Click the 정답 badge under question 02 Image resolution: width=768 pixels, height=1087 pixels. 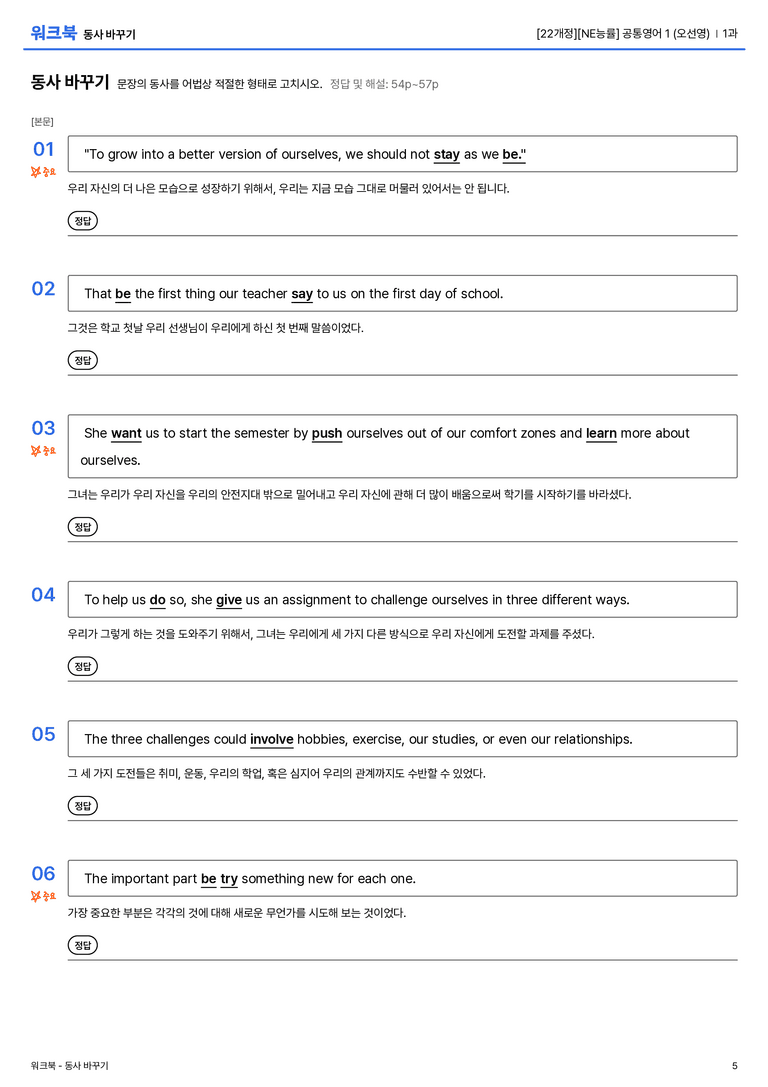tap(82, 360)
